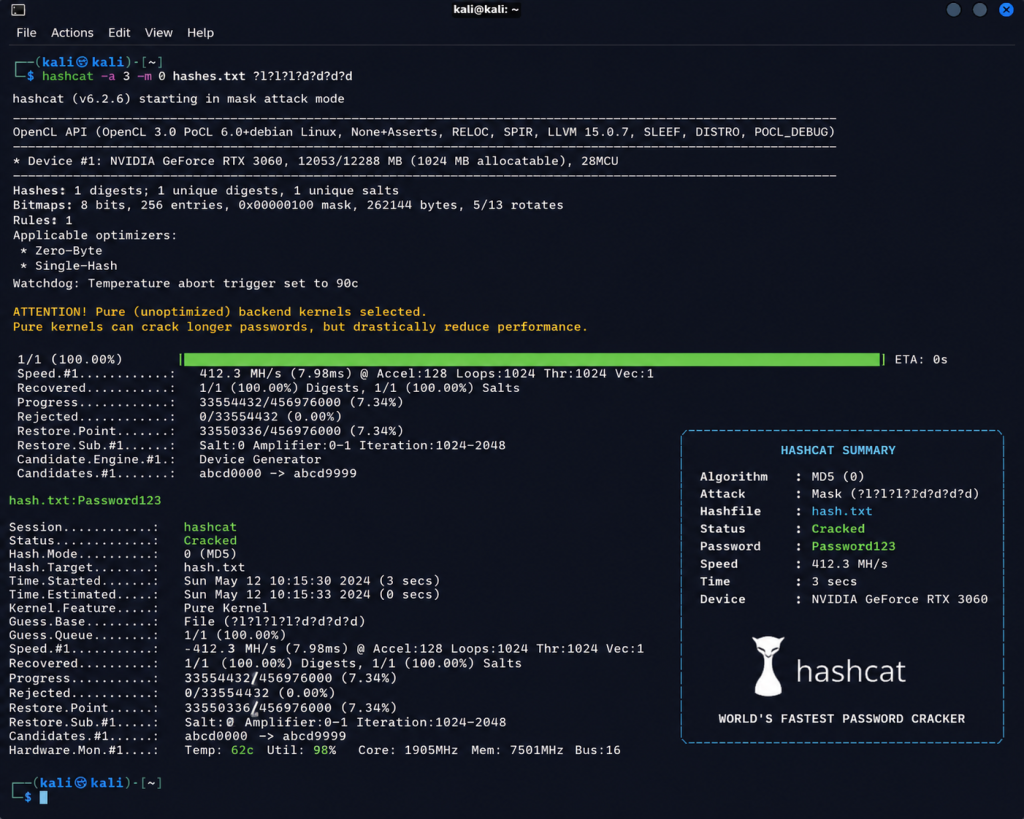Click '1/1 (100.00%)' left of progress bar
The width and height of the screenshot is (1024, 819).
70,359
